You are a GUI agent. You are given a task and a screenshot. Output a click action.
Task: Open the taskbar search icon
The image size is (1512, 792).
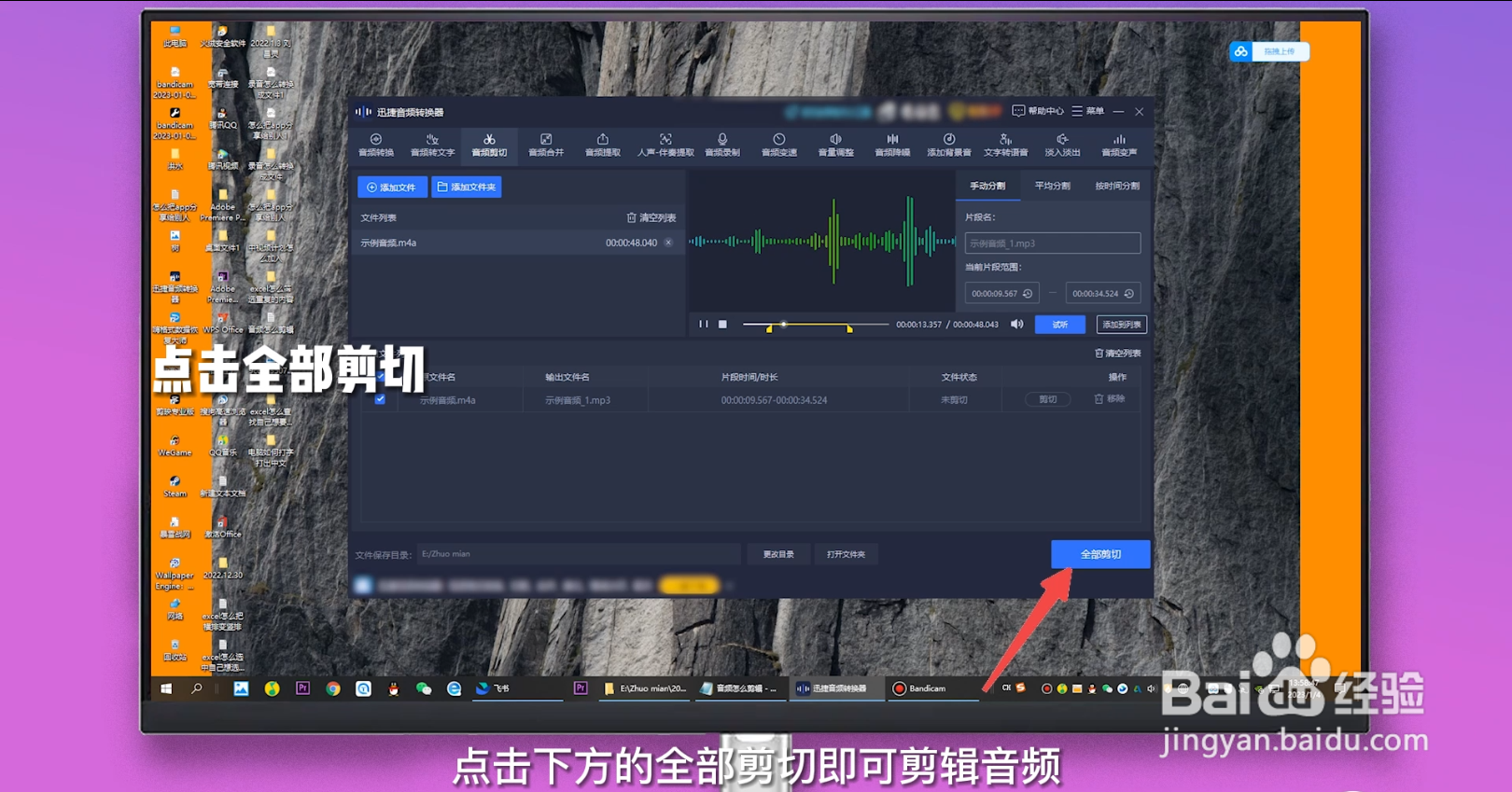click(196, 688)
